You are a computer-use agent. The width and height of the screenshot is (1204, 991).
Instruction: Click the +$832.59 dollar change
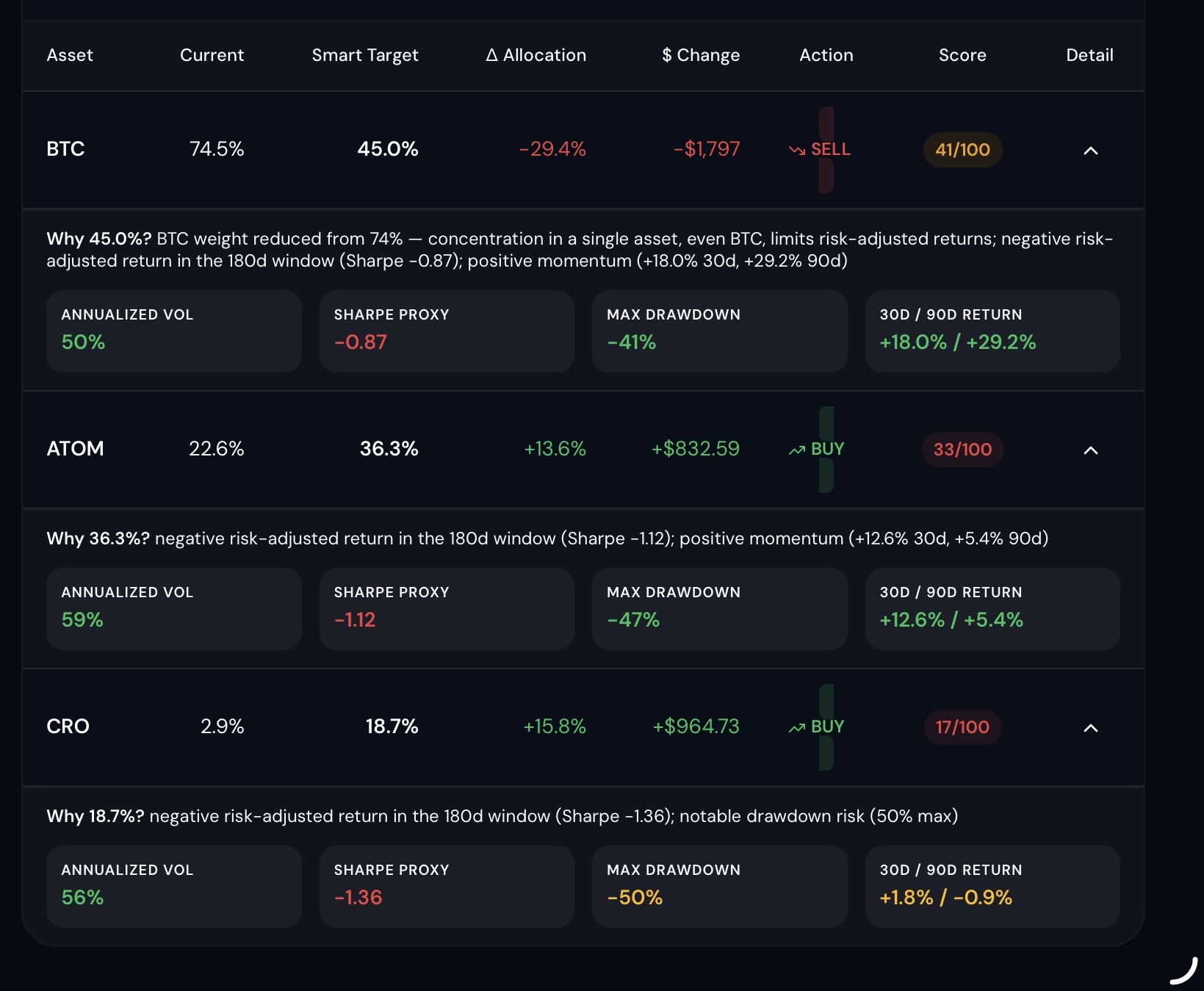click(x=696, y=449)
